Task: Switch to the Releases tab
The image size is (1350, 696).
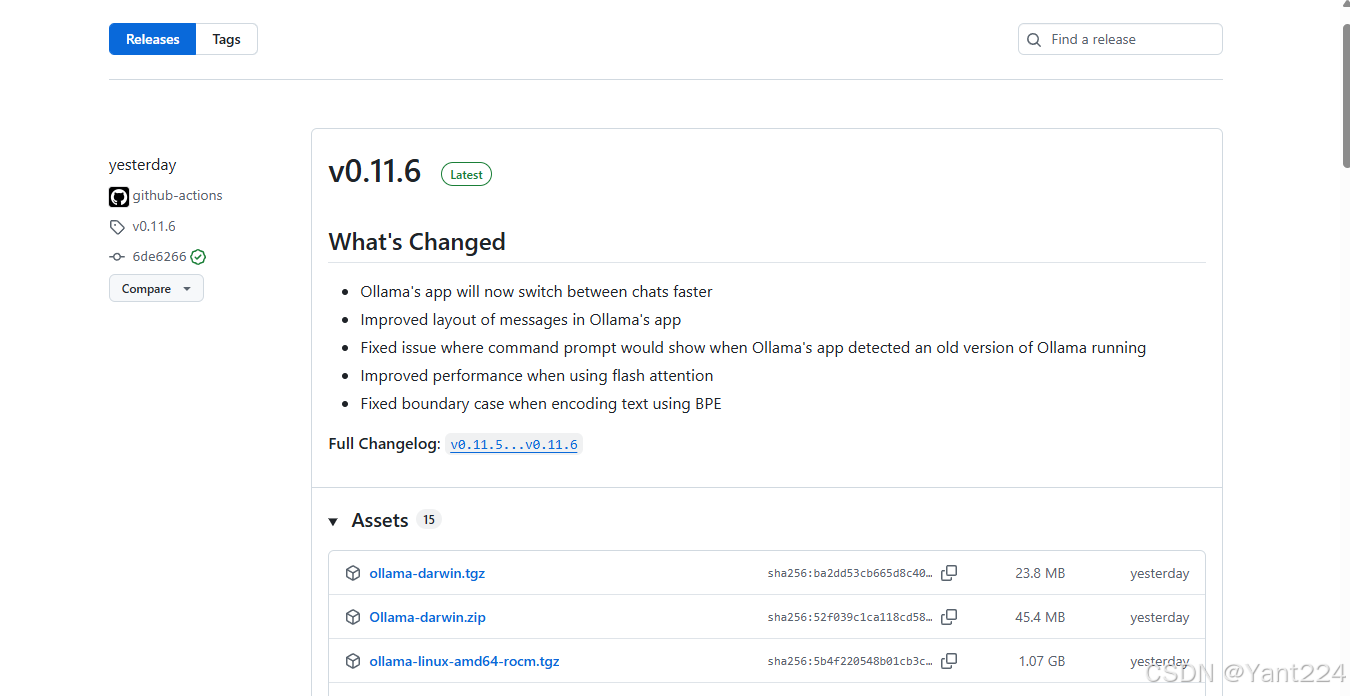Action: tap(152, 39)
